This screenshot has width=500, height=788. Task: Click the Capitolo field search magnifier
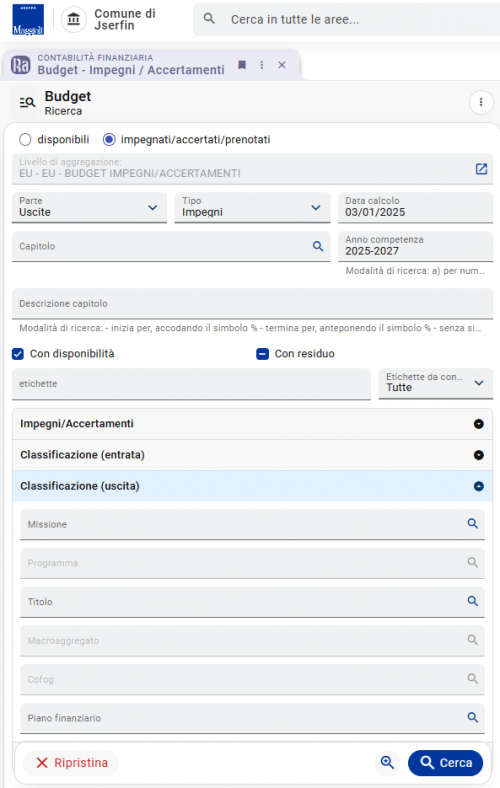click(318, 246)
